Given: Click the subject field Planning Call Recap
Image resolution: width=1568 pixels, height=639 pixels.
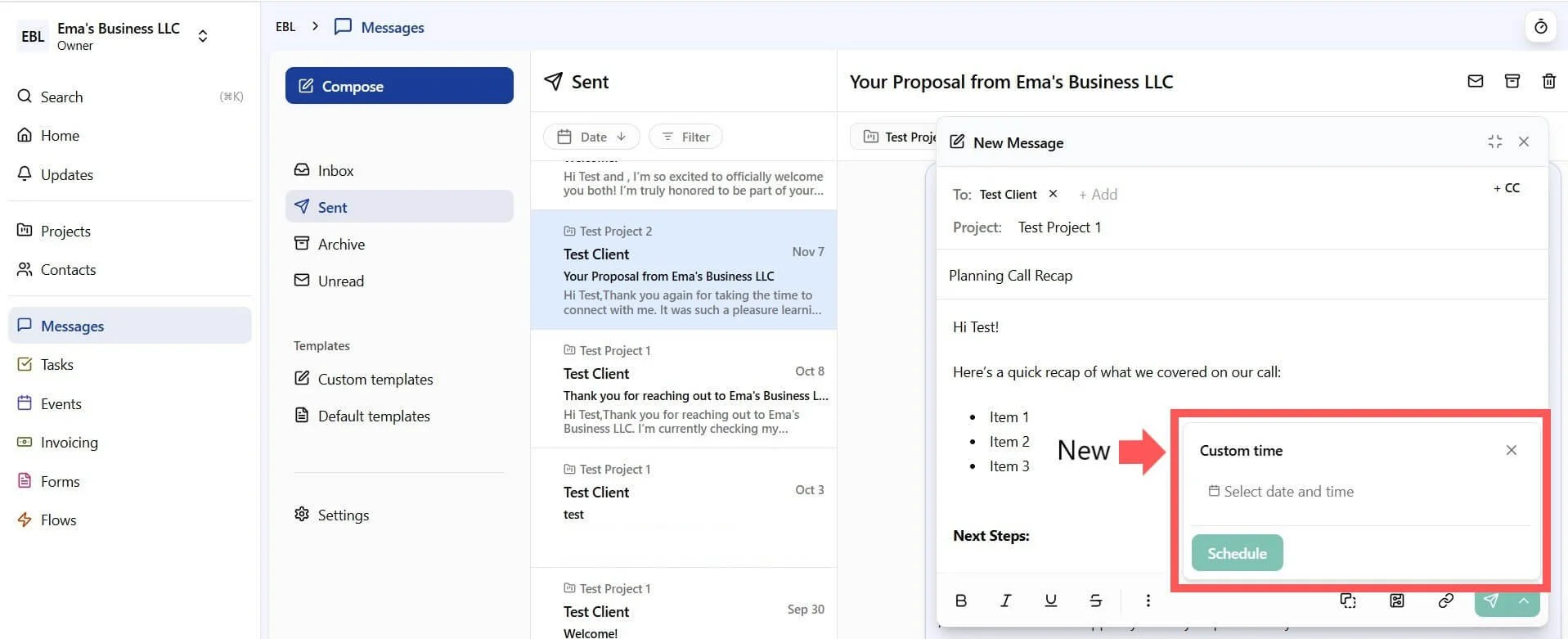Looking at the screenshot, I should pos(1242,275).
